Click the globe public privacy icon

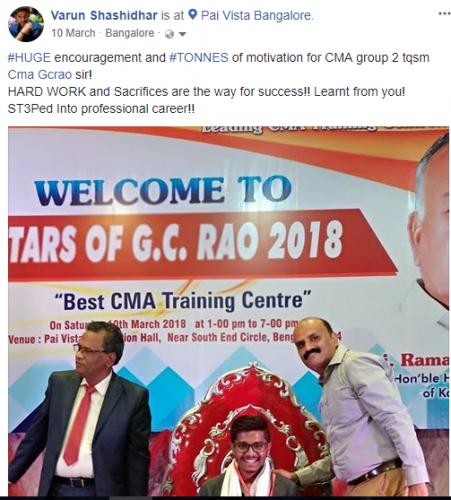tap(169, 34)
